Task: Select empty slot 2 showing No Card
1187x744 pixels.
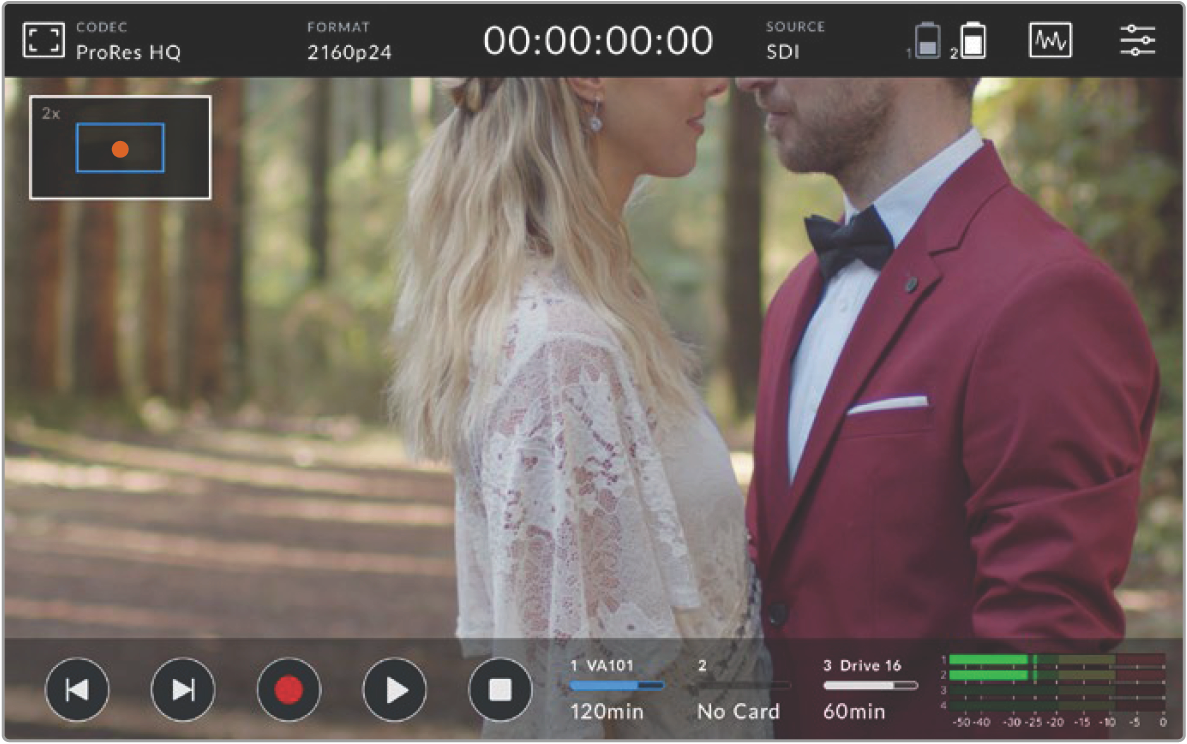Action: [738, 689]
